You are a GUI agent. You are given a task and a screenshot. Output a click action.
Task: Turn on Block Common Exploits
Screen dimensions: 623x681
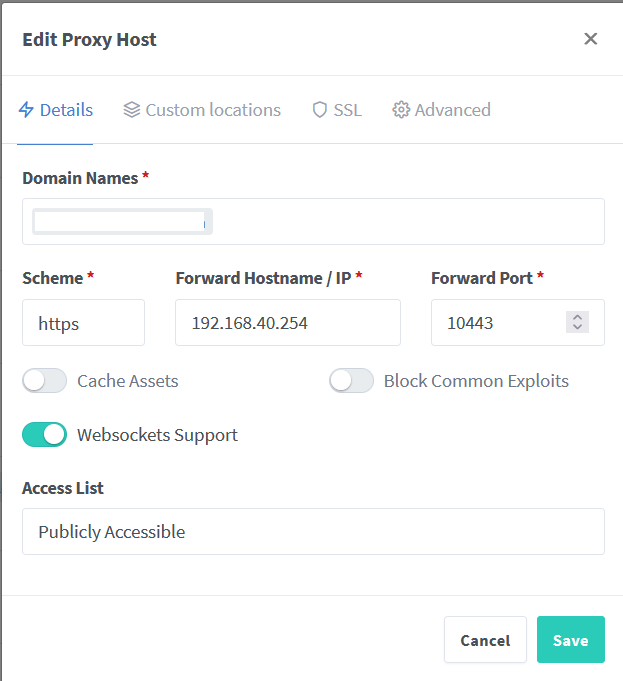point(351,381)
